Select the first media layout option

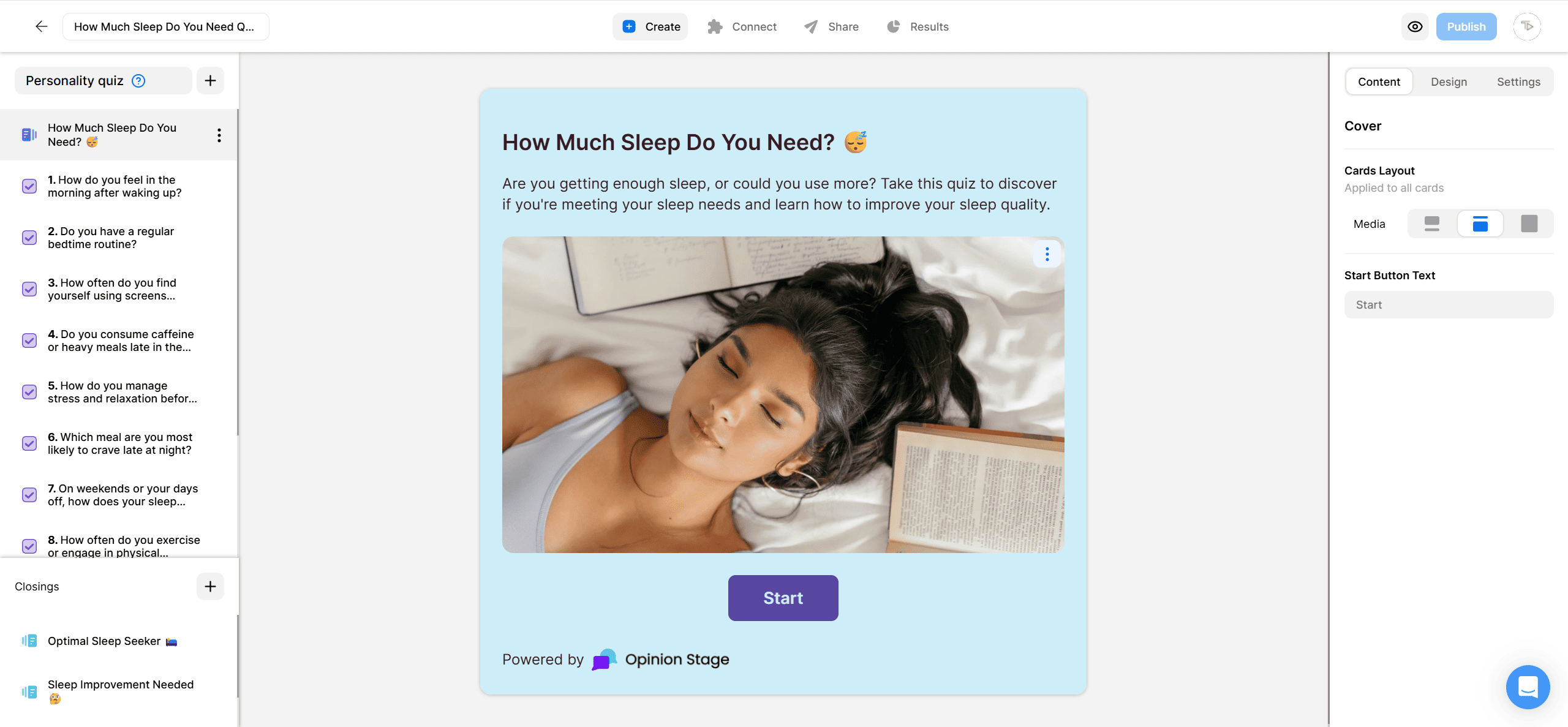click(1432, 224)
